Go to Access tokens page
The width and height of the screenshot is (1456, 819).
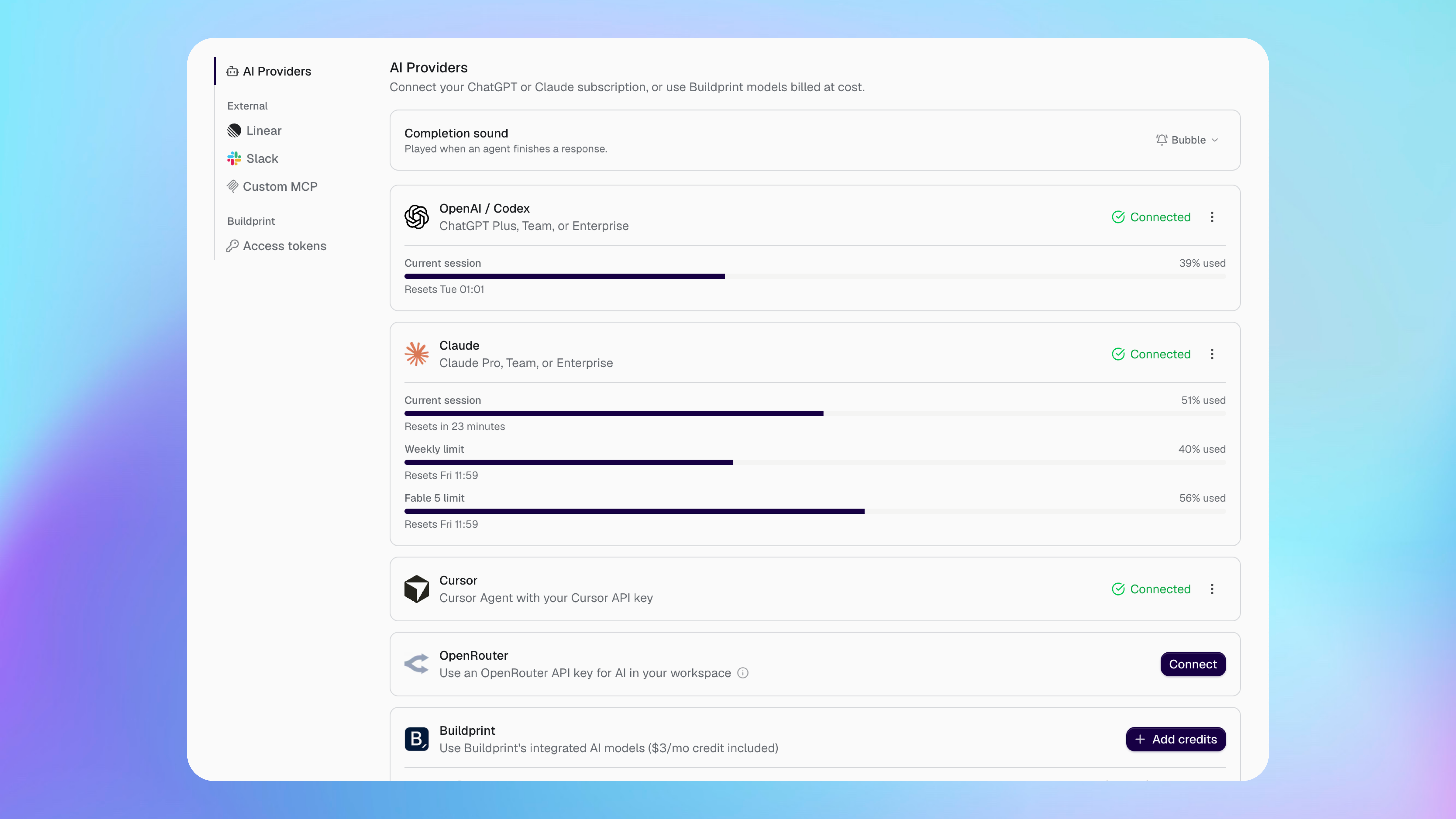coord(276,246)
